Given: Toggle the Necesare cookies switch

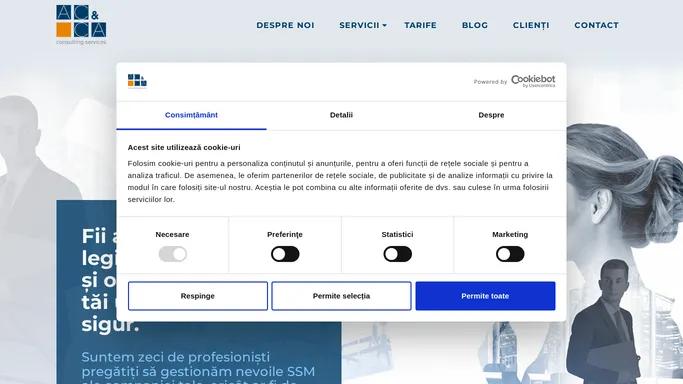Looking at the screenshot, I should (172, 254).
